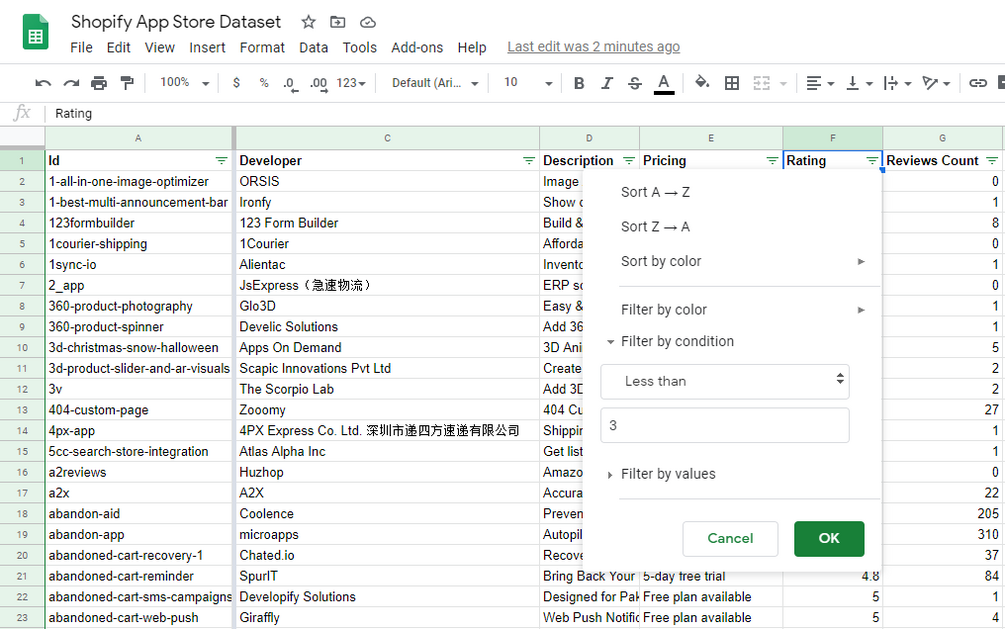Toggle strikethrough formatting
The image size is (1005, 629).
point(635,83)
